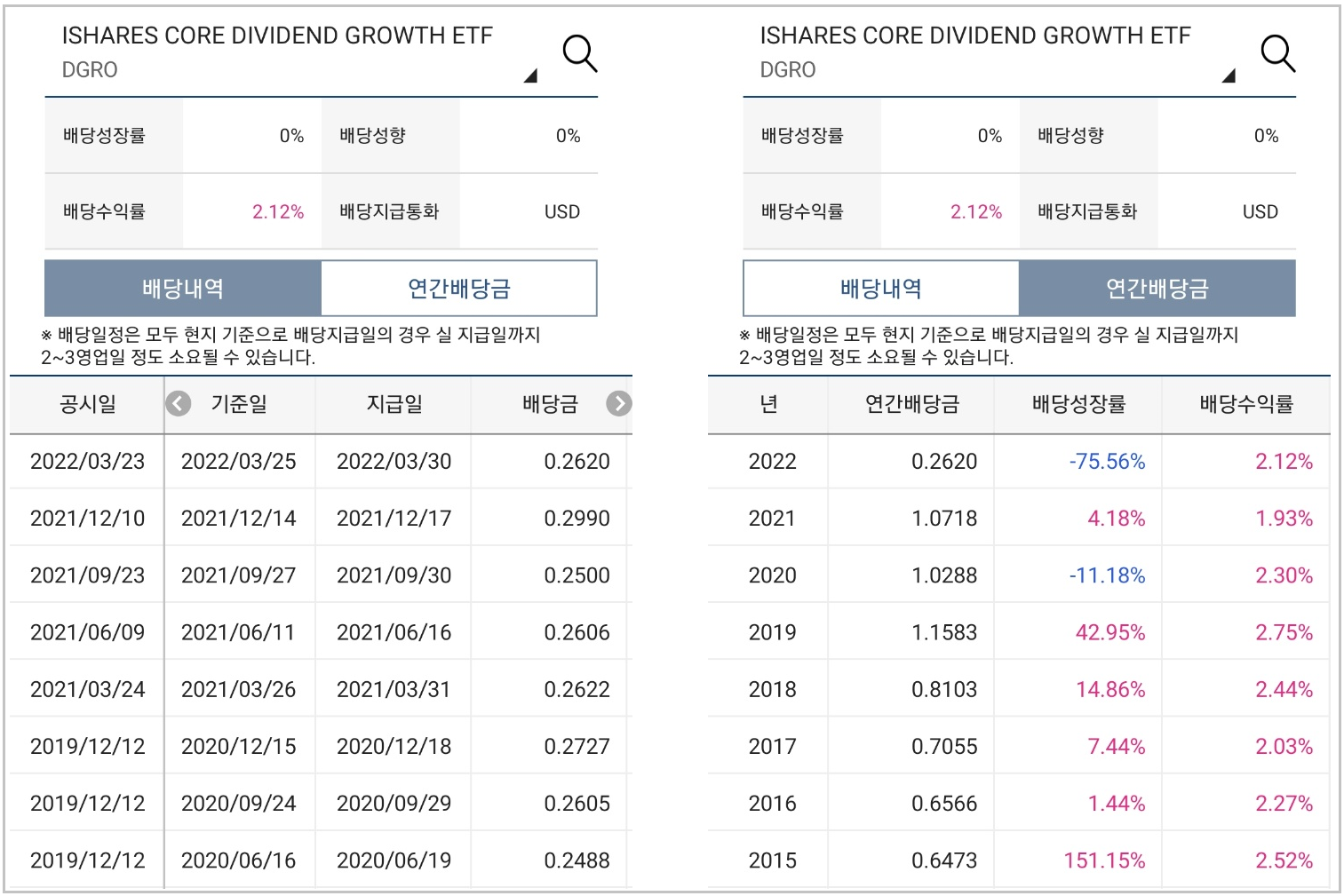This screenshot has width=1344, height=896.
Task: Click the search magnifier in left panel
Action: (580, 53)
